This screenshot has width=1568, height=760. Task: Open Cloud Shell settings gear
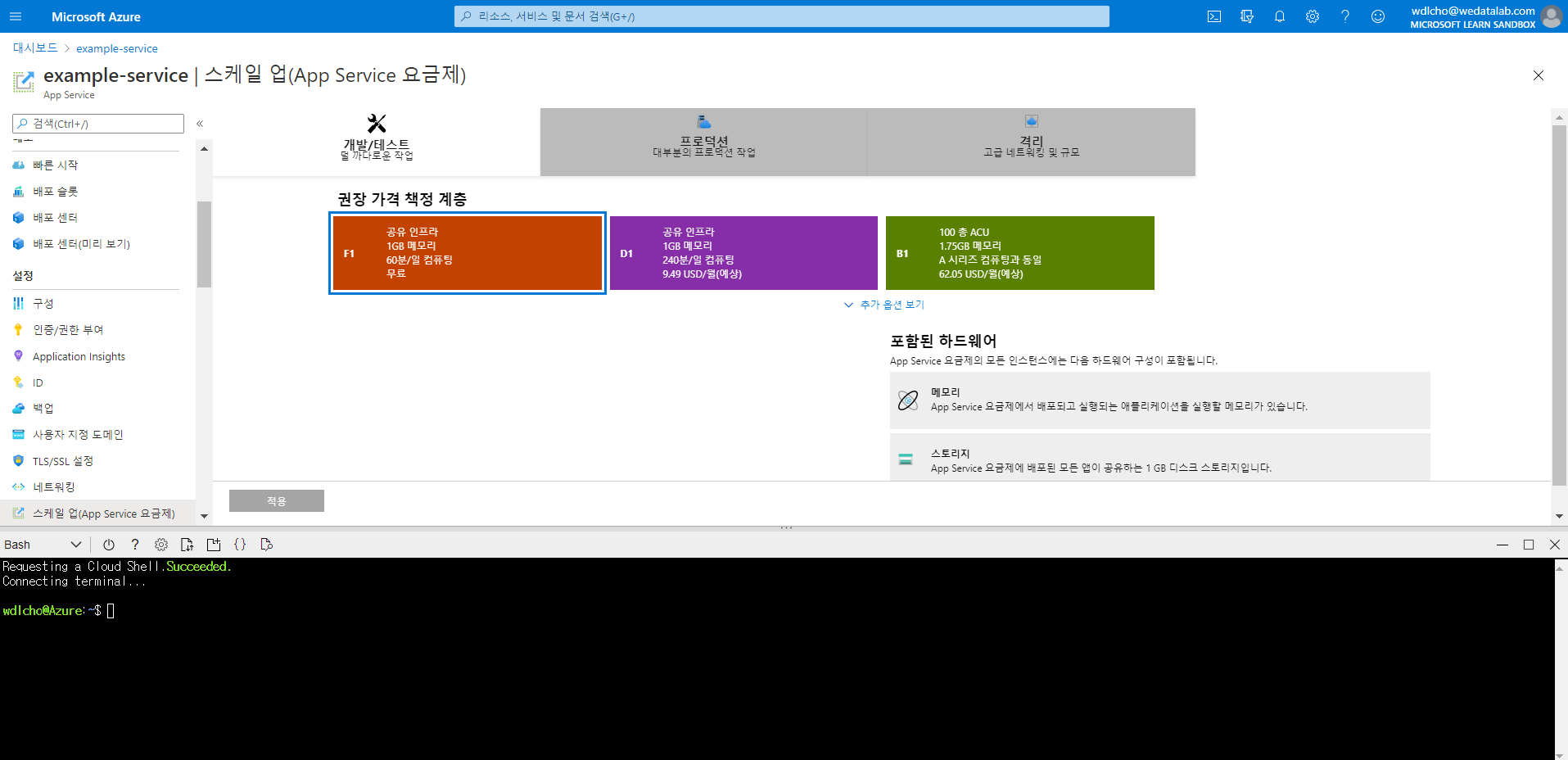click(x=161, y=545)
